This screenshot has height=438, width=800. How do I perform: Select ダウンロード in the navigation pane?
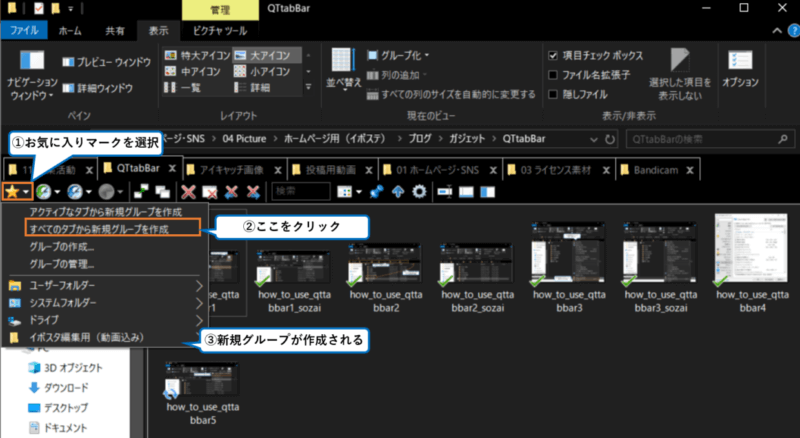(x=65, y=388)
